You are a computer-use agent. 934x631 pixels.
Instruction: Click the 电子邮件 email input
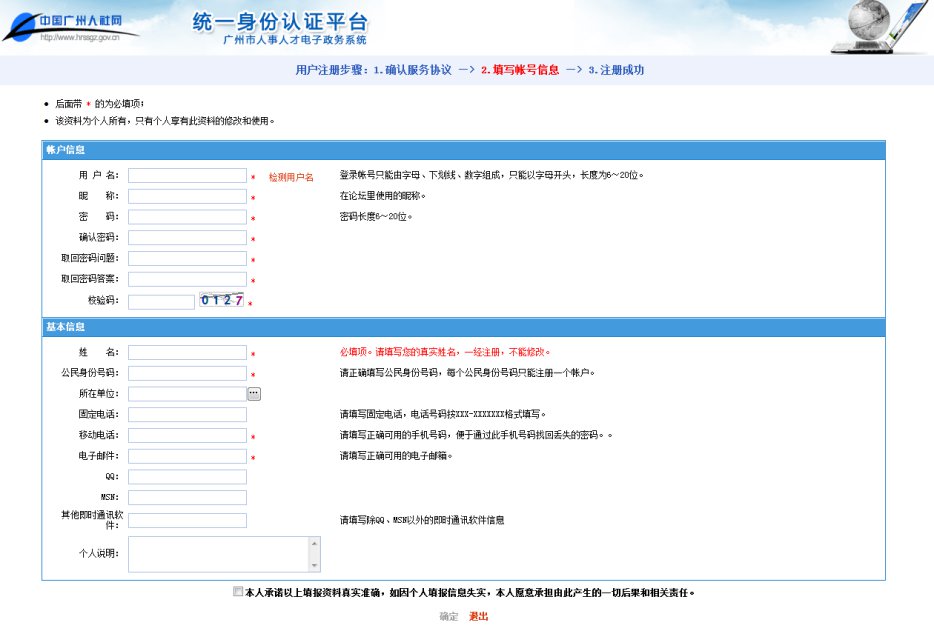[x=187, y=456]
